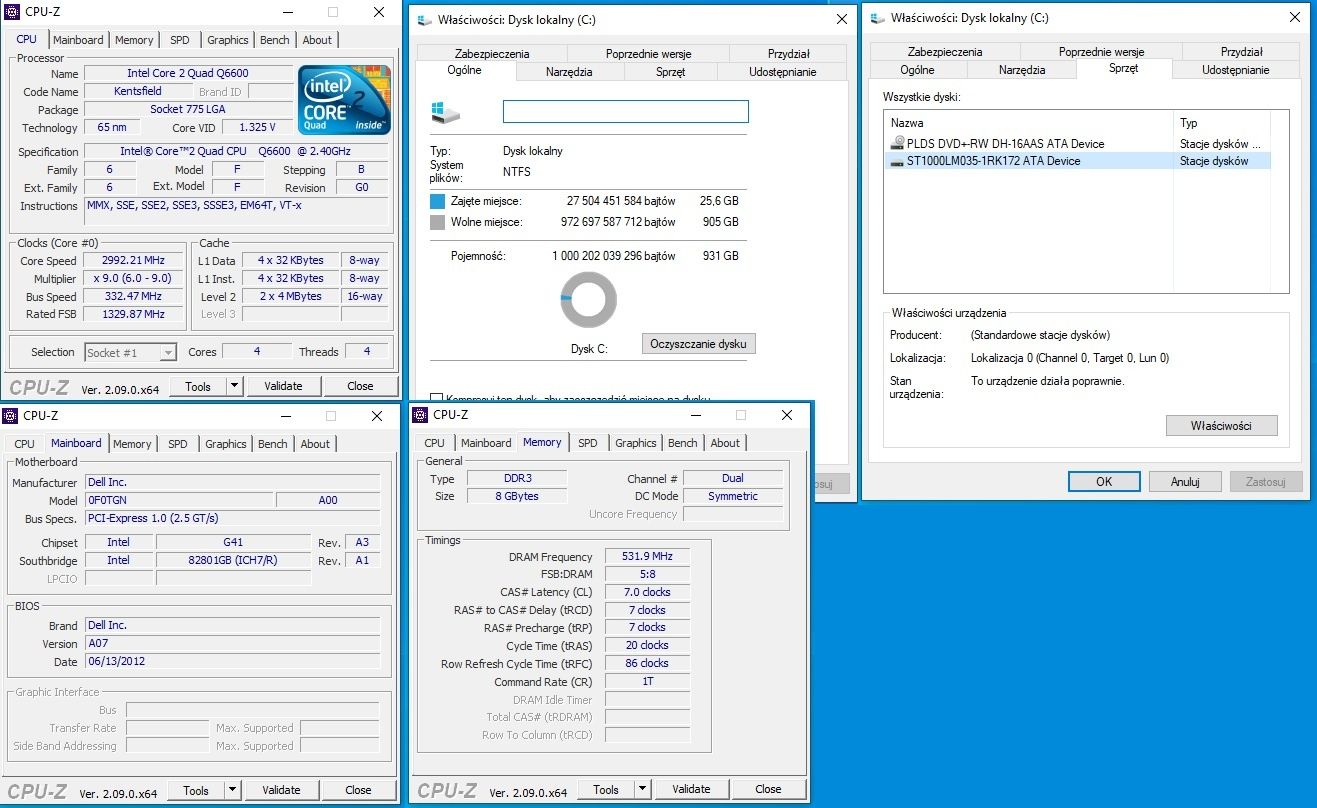Click the disk label text field
This screenshot has height=808, width=1317.
(625, 111)
